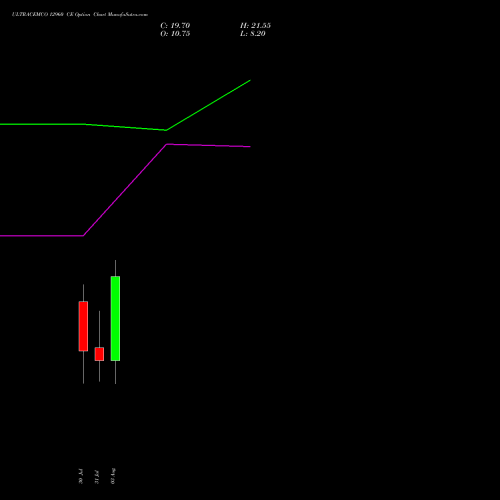Select the low value "L: 8.20"

pos(253,34)
